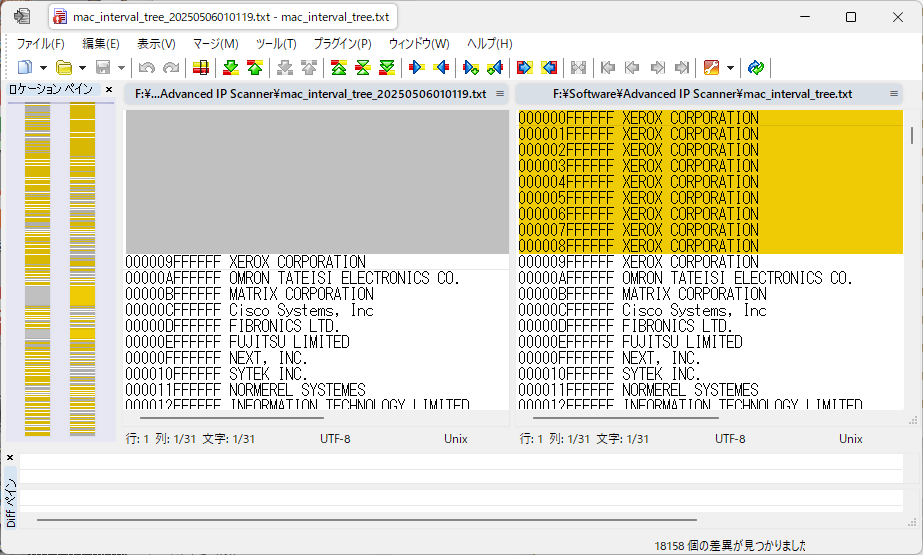Viewport: 923px width, 555px height.
Task: Click the grey Last File arrow icon
Action: (682, 68)
